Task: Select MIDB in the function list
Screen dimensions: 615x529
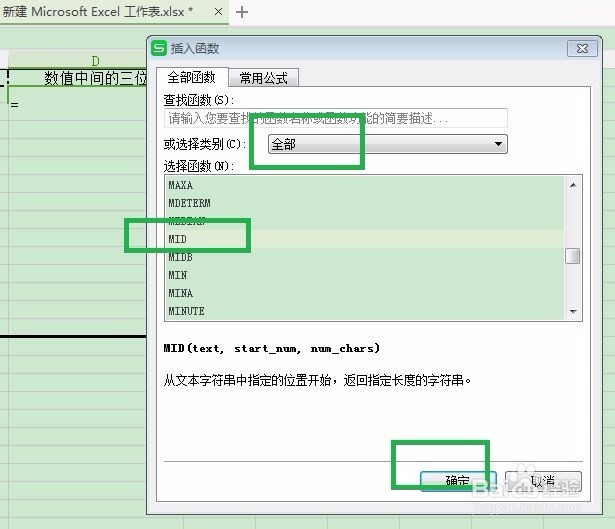Action: (x=364, y=257)
